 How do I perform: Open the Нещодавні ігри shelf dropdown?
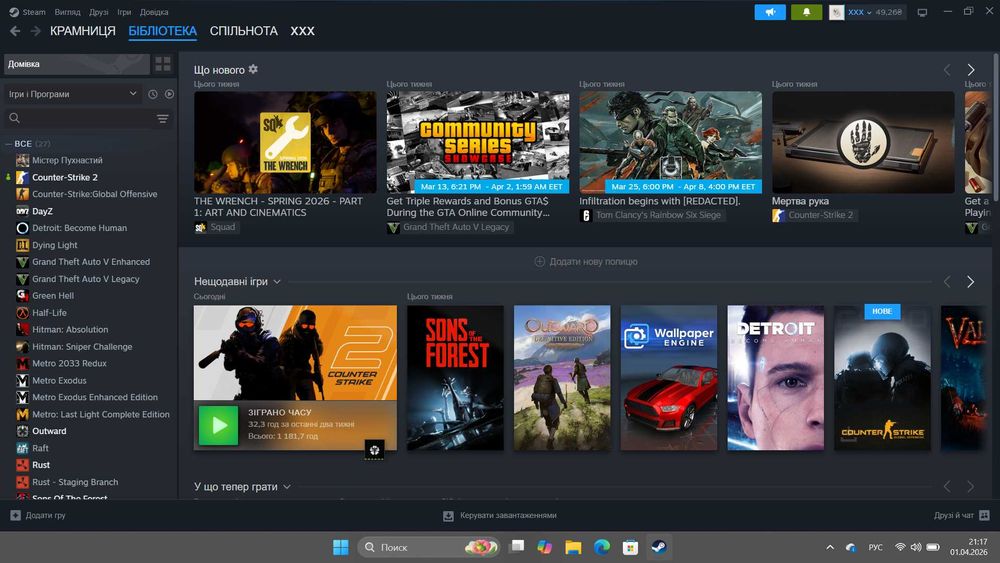click(277, 282)
